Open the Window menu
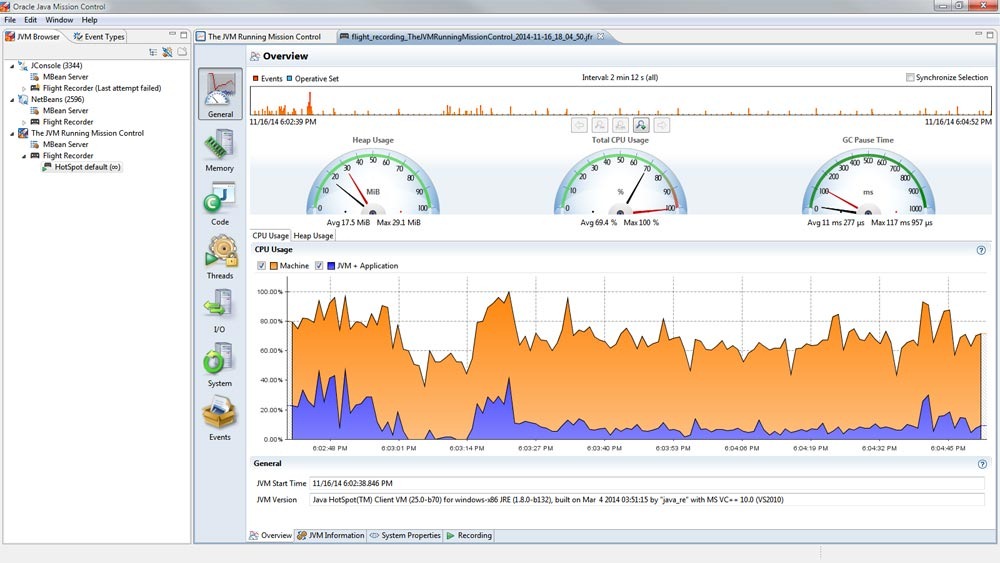Image resolution: width=1000 pixels, height=563 pixels. 59,20
